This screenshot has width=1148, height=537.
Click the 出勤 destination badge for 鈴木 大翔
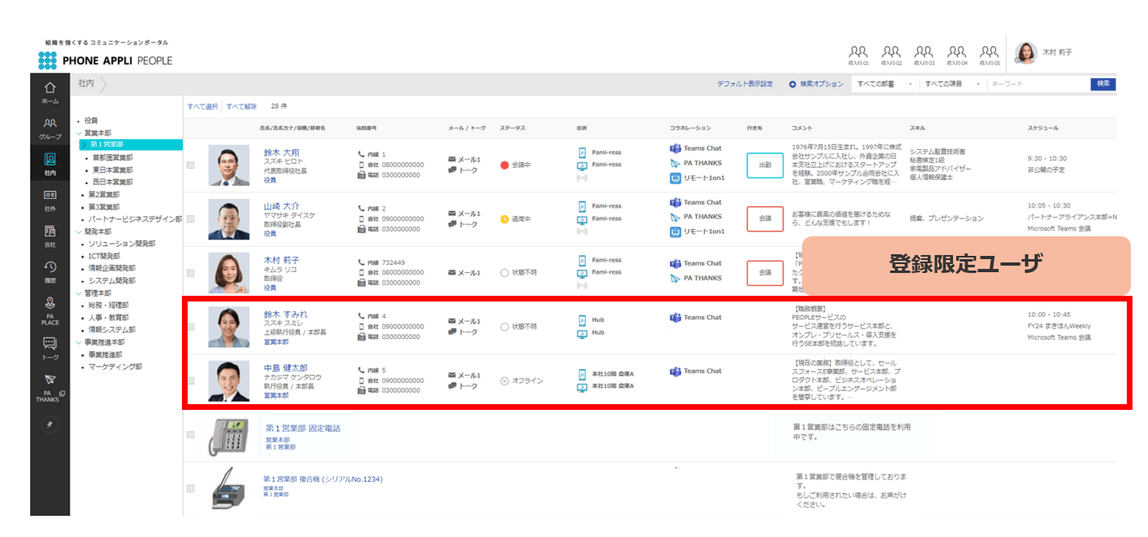(764, 166)
